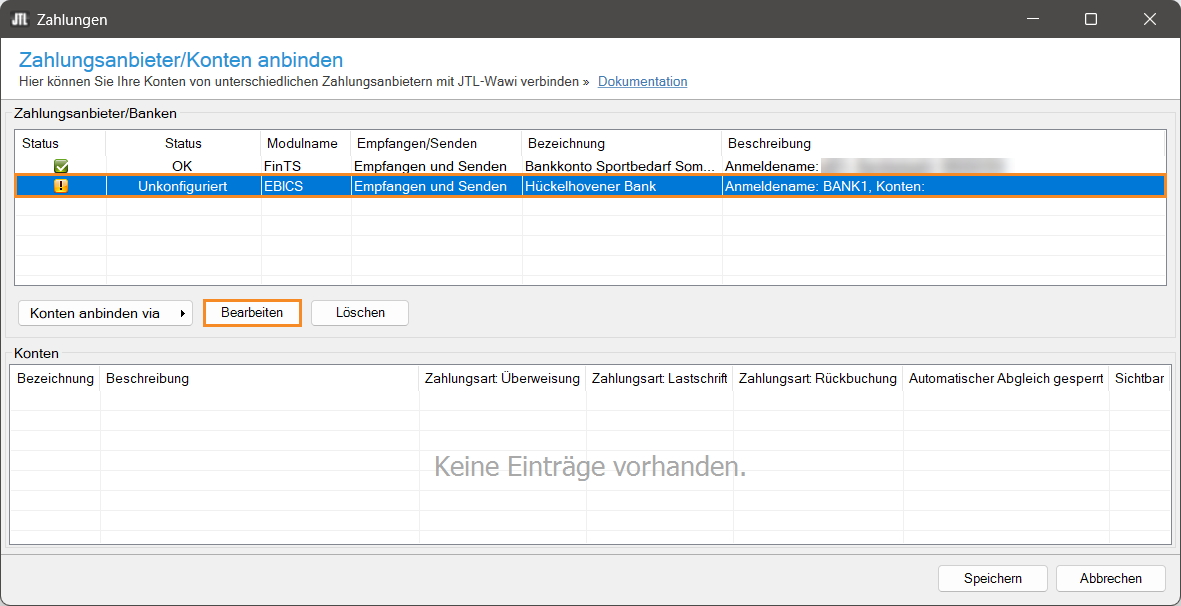
Task: Click the green checkmark OK status icon
Action: 61,166
